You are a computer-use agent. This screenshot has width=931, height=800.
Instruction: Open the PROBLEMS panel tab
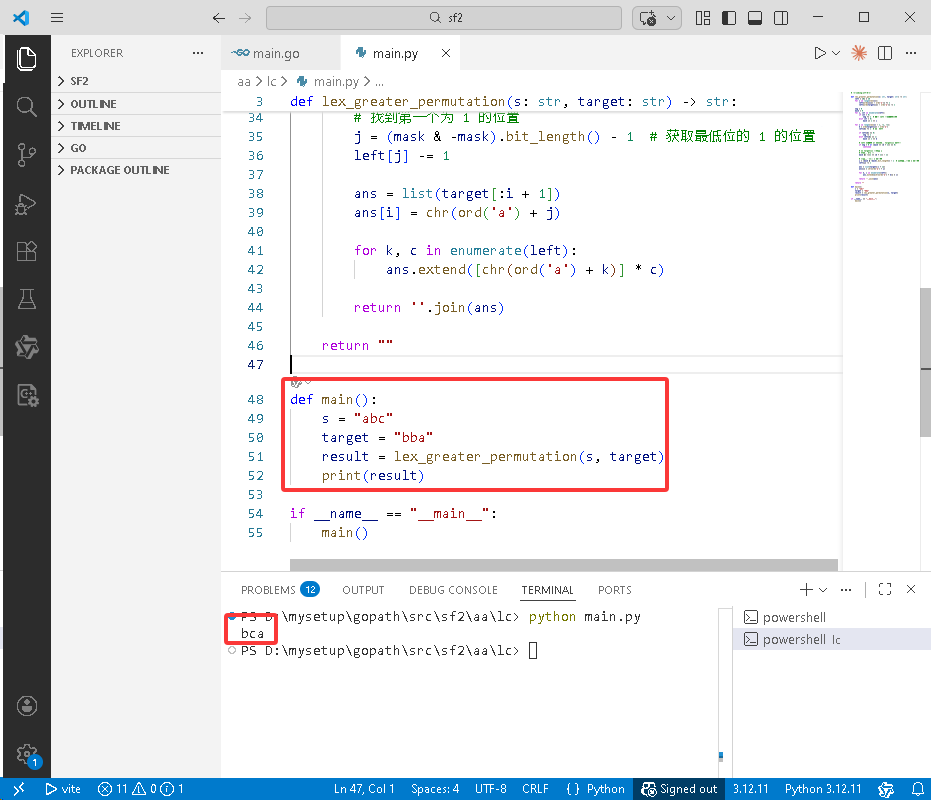coord(280,590)
